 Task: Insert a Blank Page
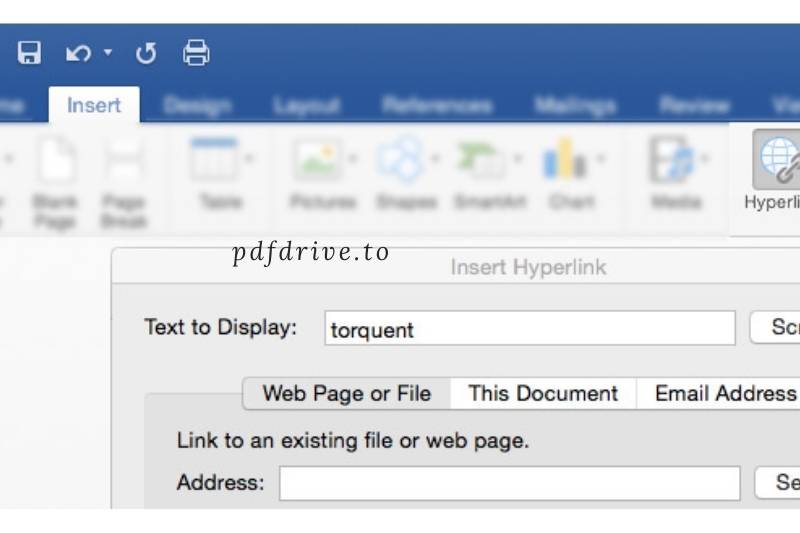coord(55,183)
